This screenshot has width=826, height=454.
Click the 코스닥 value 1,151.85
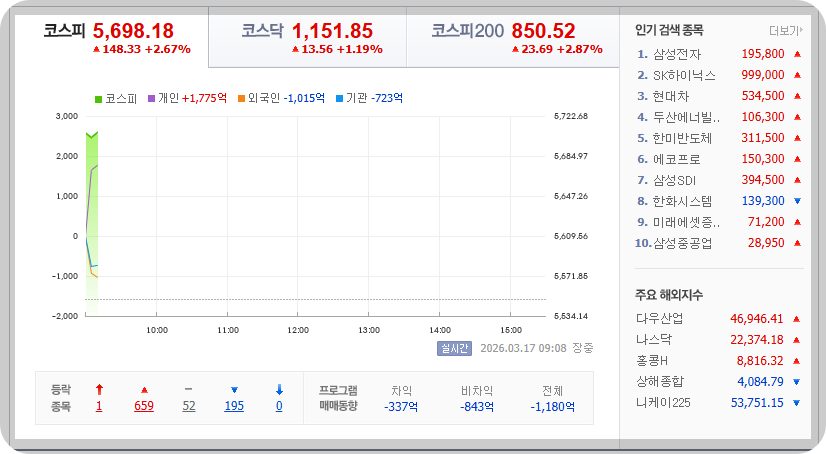332,31
